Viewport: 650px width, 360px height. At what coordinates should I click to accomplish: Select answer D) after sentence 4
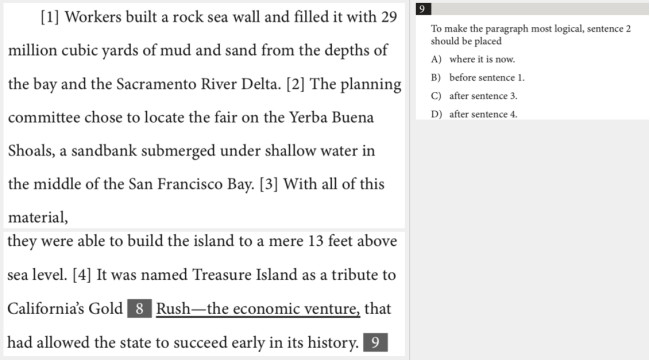474,114
